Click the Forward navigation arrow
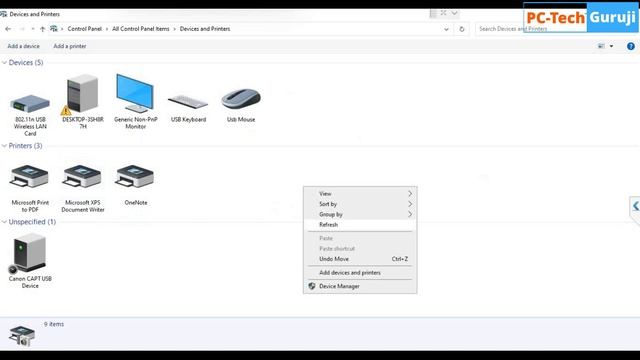The image size is (640, 360). pyautogui.click(x=22, y=29)
